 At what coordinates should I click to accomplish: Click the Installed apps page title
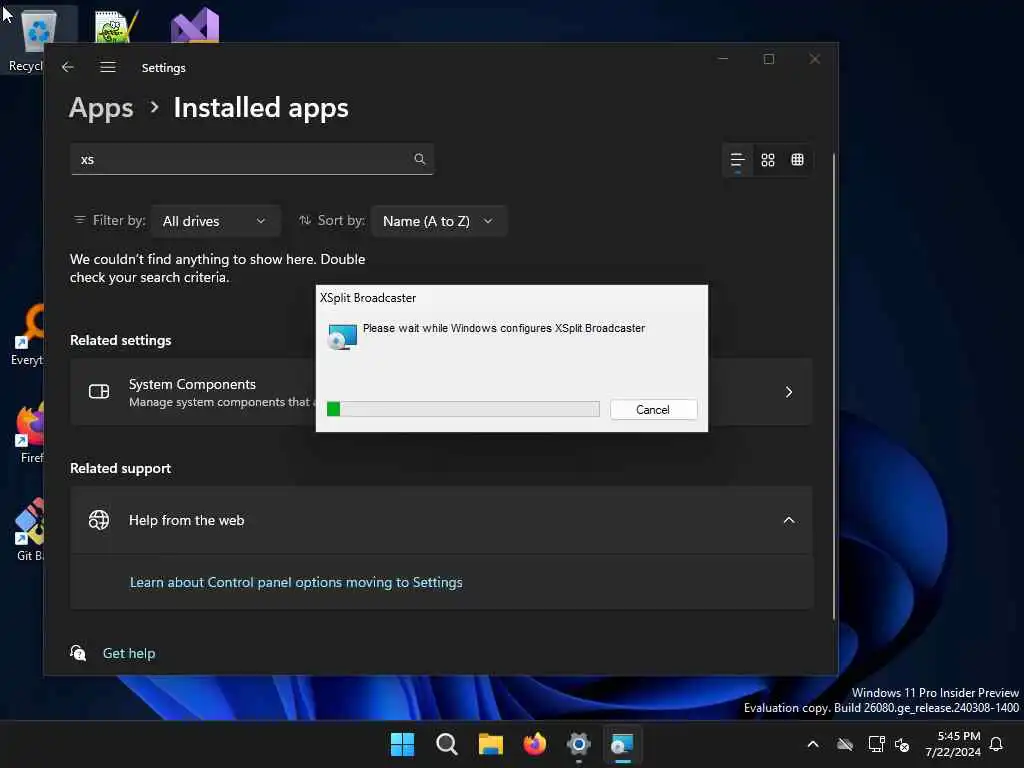point(261,108)
